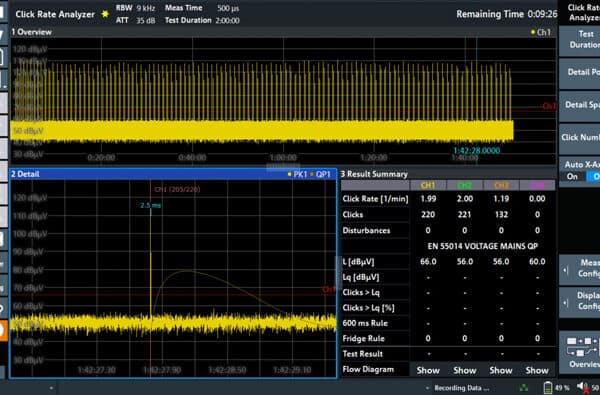Viewport: 600px width, 395px height.
Task: Select the CH1 column header in Result Summary
Action: pyautogui.click(x=428, y=186)
